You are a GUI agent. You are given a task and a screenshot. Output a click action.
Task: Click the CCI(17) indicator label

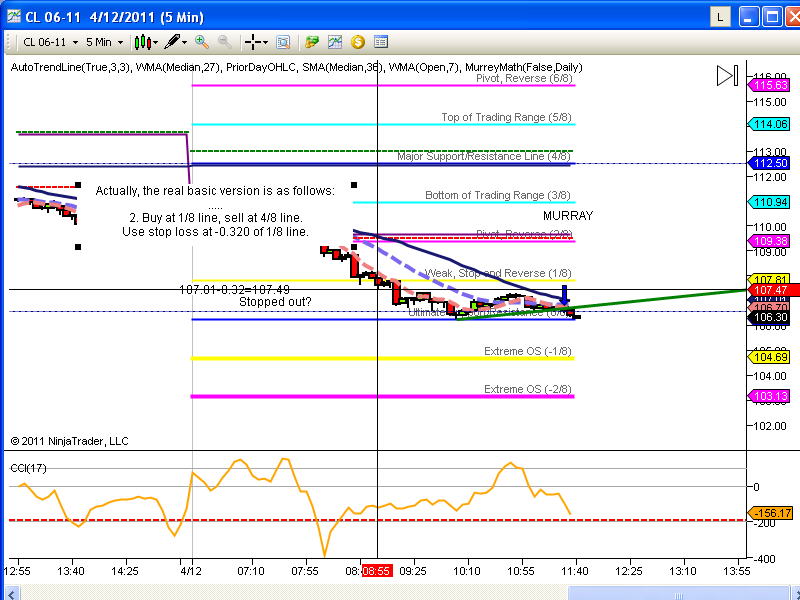click(28, 468)
